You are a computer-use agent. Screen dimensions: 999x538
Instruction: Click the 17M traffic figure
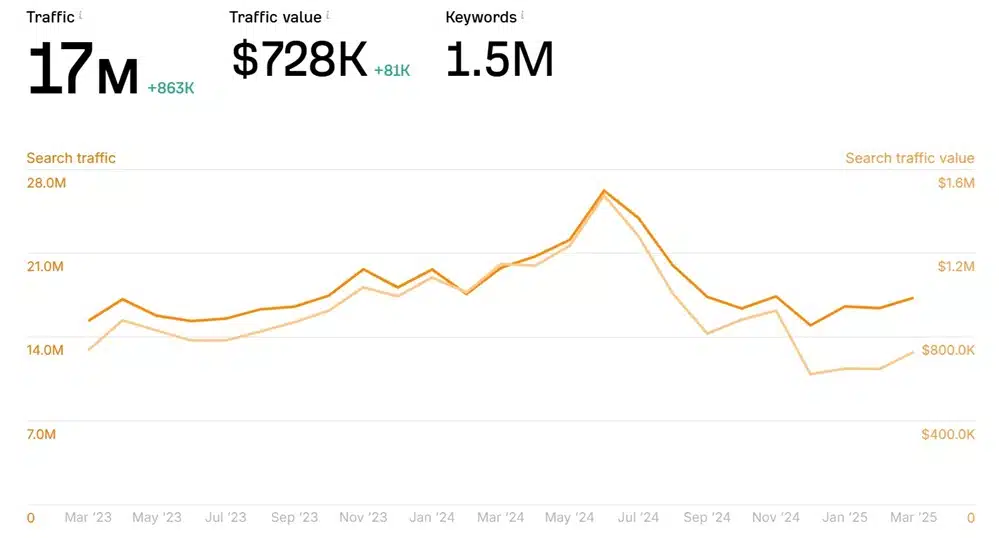pos(82,70)
